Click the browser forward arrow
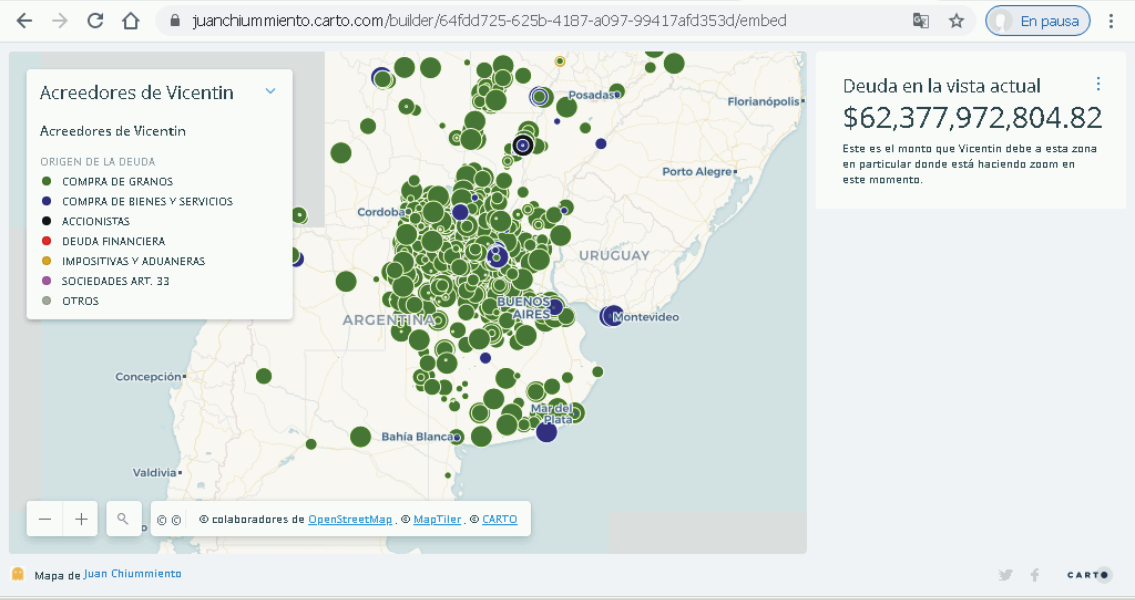The width and height of the screenshot is (1135, 600). 59,21
